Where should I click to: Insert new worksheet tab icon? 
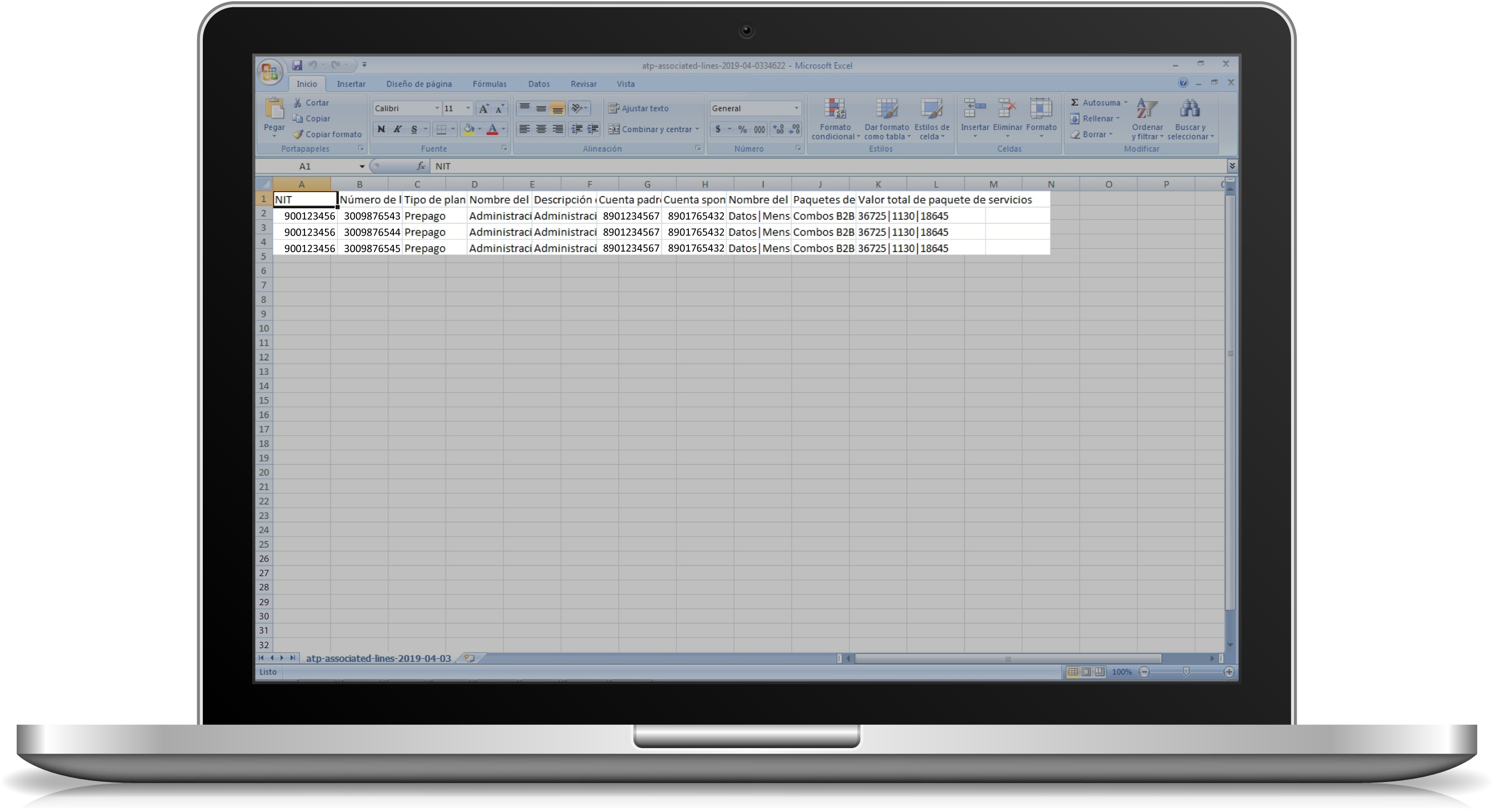pyautogui.click(x=470, y=658)
